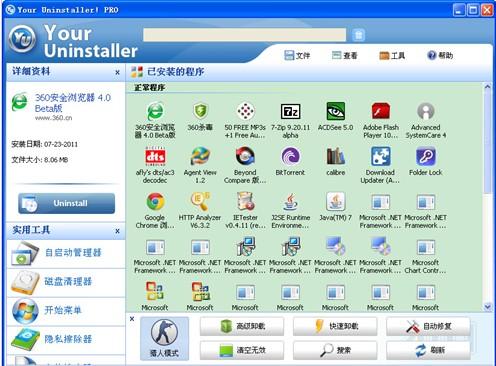Select the HTTP Analyzer V6.3.2 icon
496x366 pixels.
pyautogui.click(x=200, y=201)
